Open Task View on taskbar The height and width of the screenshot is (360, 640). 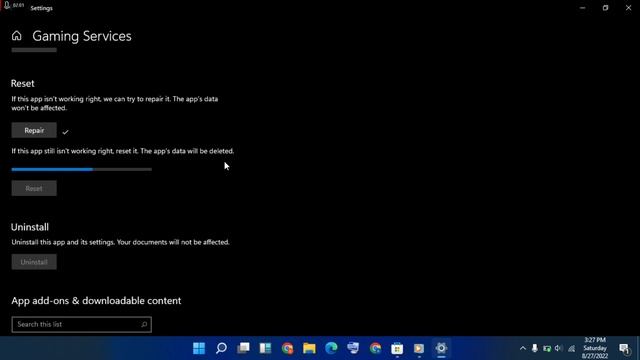click(244, 348)
